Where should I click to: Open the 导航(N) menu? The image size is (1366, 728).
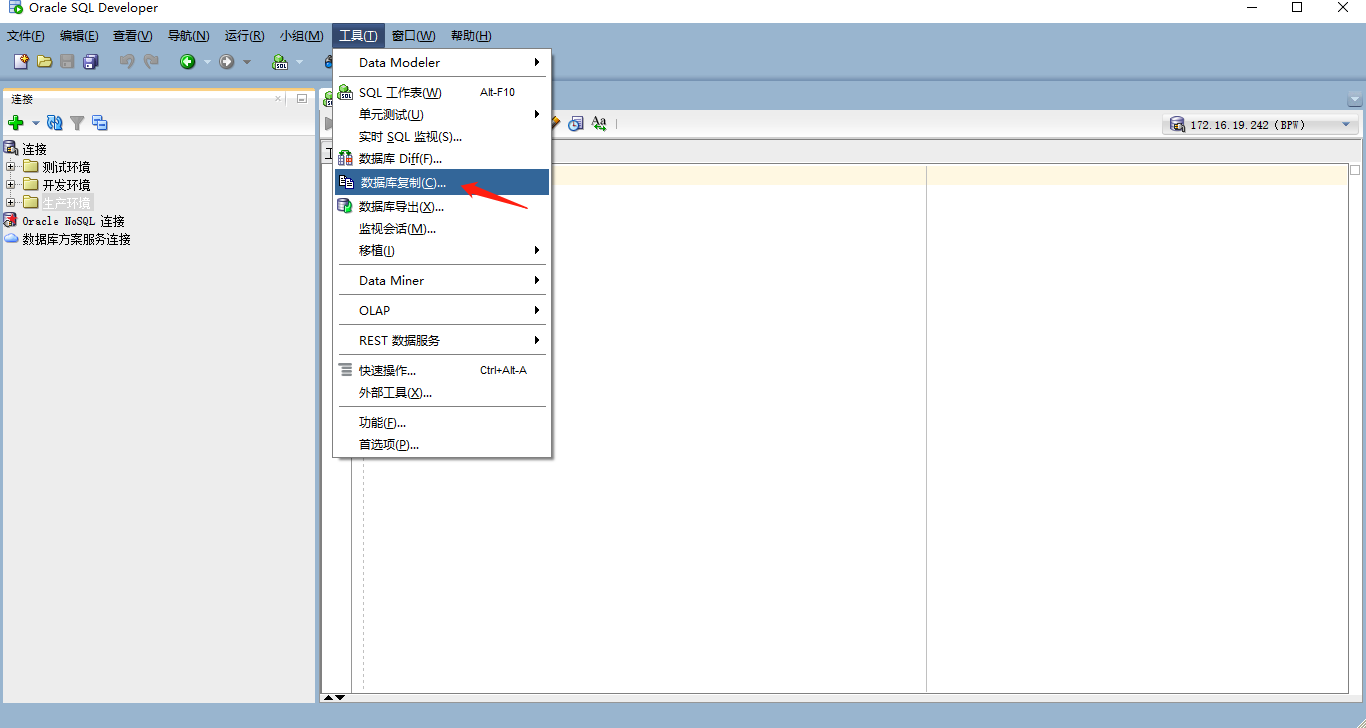(188, 36)
